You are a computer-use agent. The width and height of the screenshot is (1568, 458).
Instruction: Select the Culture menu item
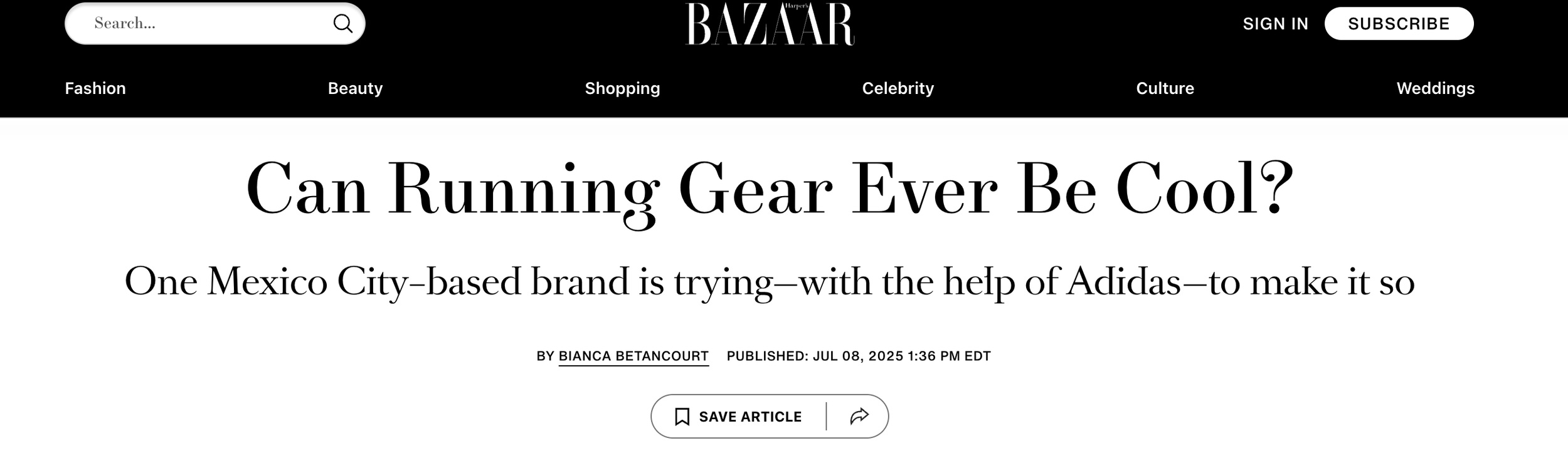[1165, 88]
